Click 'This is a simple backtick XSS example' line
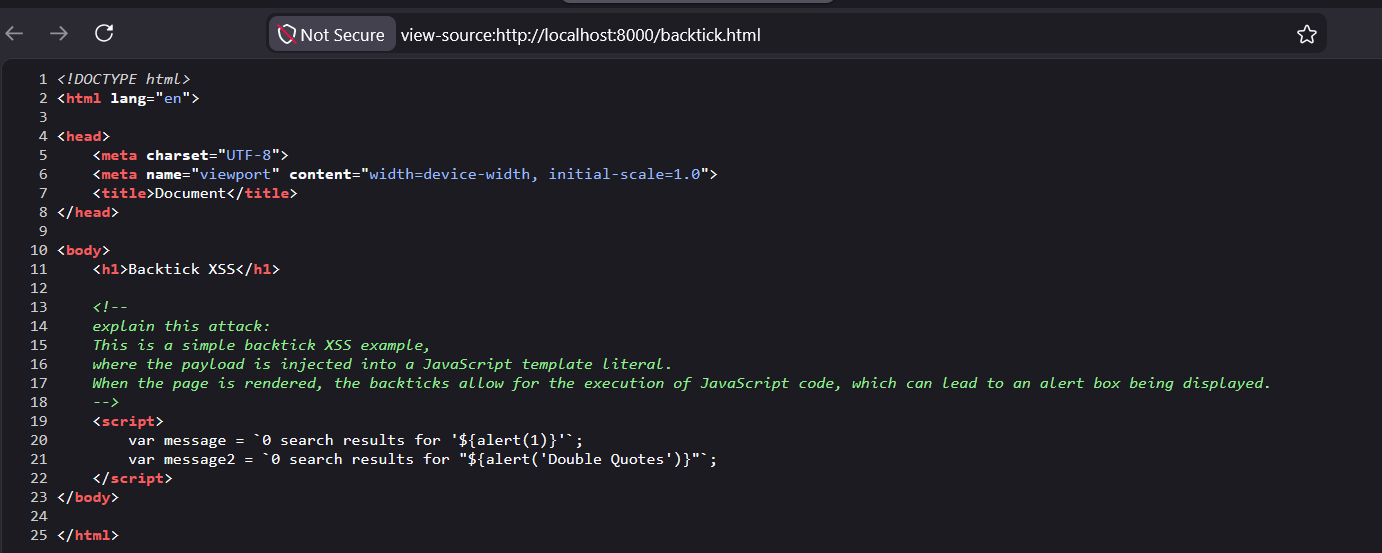Screen dimensions: 1382x553 click(261, 345)
